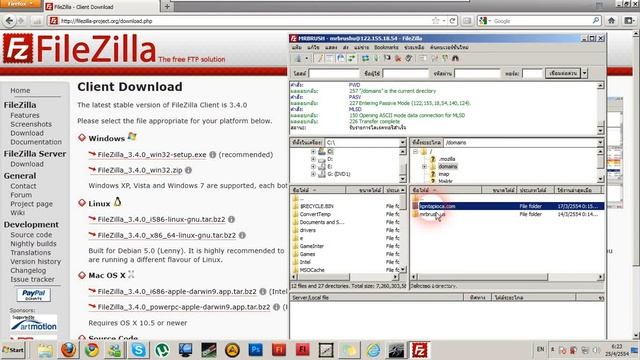Toggle transfer queue display toolbar icon
The width and height of the screenshot is (640, 360).
[351, 59]
